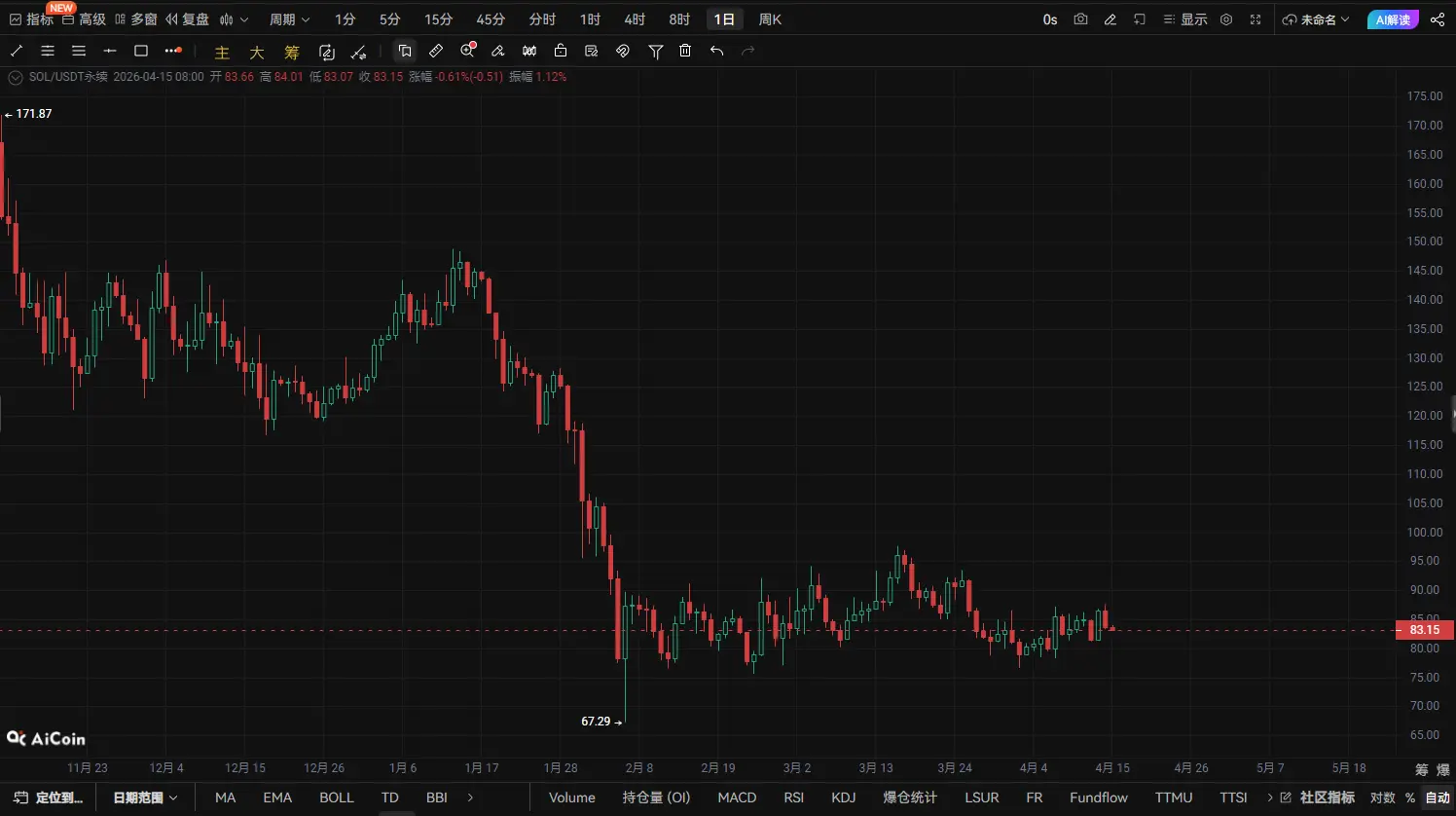This screenshot has width=1456, height=816.
Task: Open the 未命名 layout dropdown
Action: (x=1316, y=19)
